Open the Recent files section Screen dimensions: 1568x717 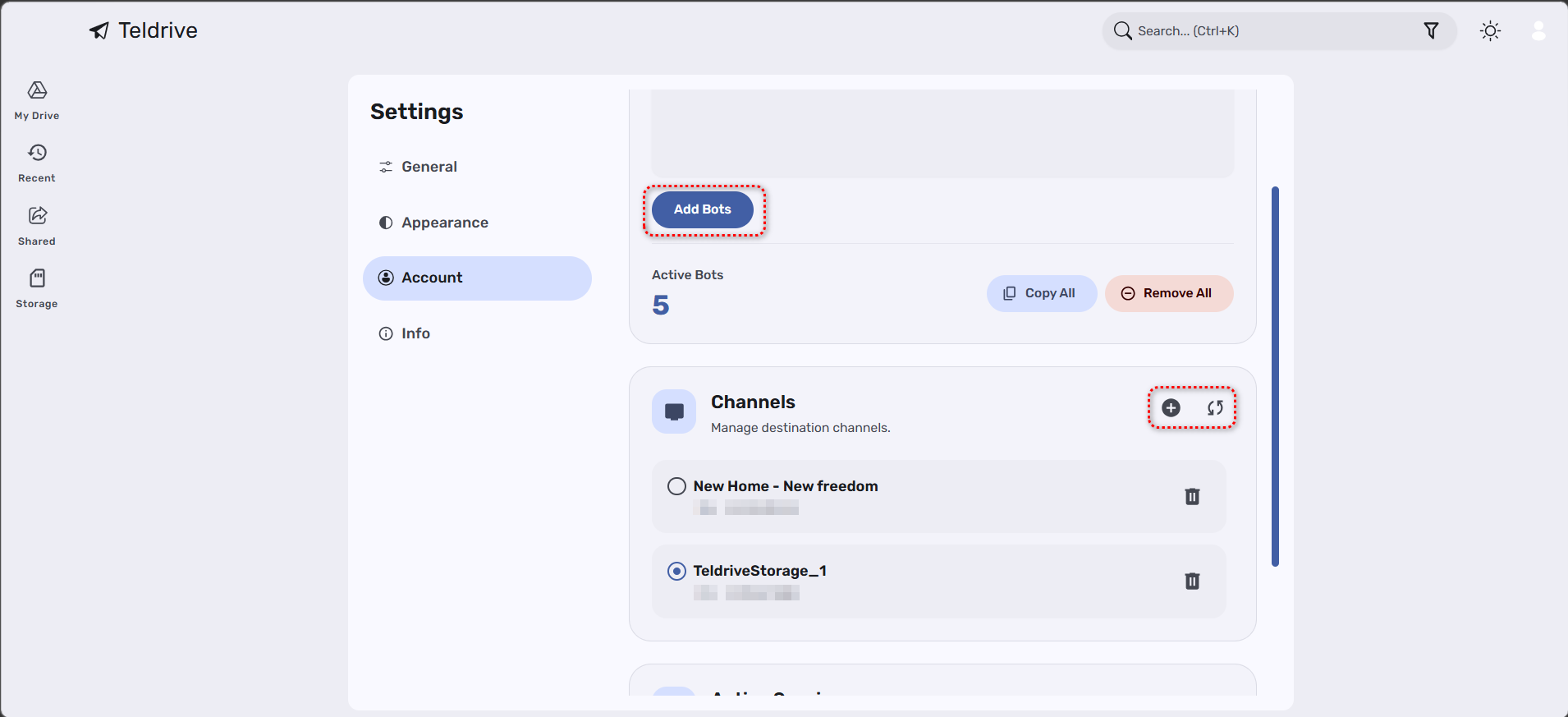(37, 163)
